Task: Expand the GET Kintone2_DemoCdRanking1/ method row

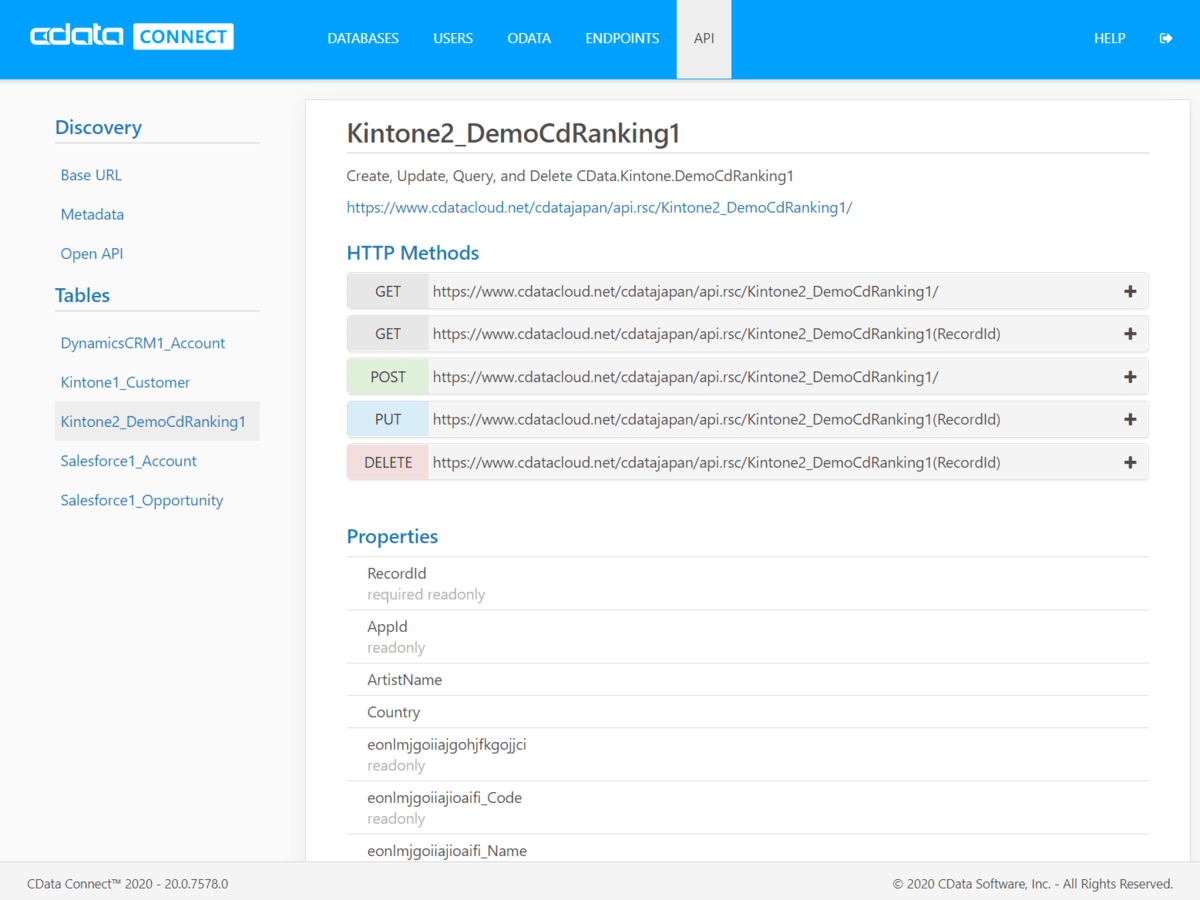Action: [x=747, y=292]
